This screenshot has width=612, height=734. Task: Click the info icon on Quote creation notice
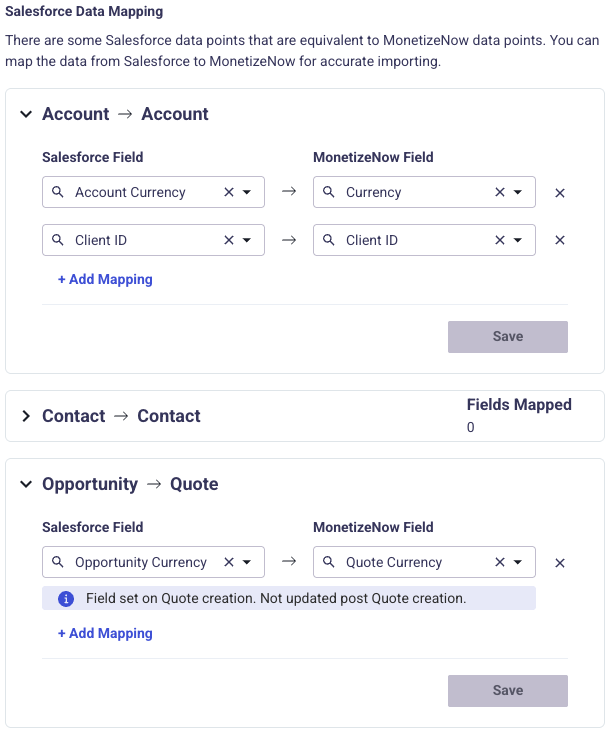click(x=66, y=598)
